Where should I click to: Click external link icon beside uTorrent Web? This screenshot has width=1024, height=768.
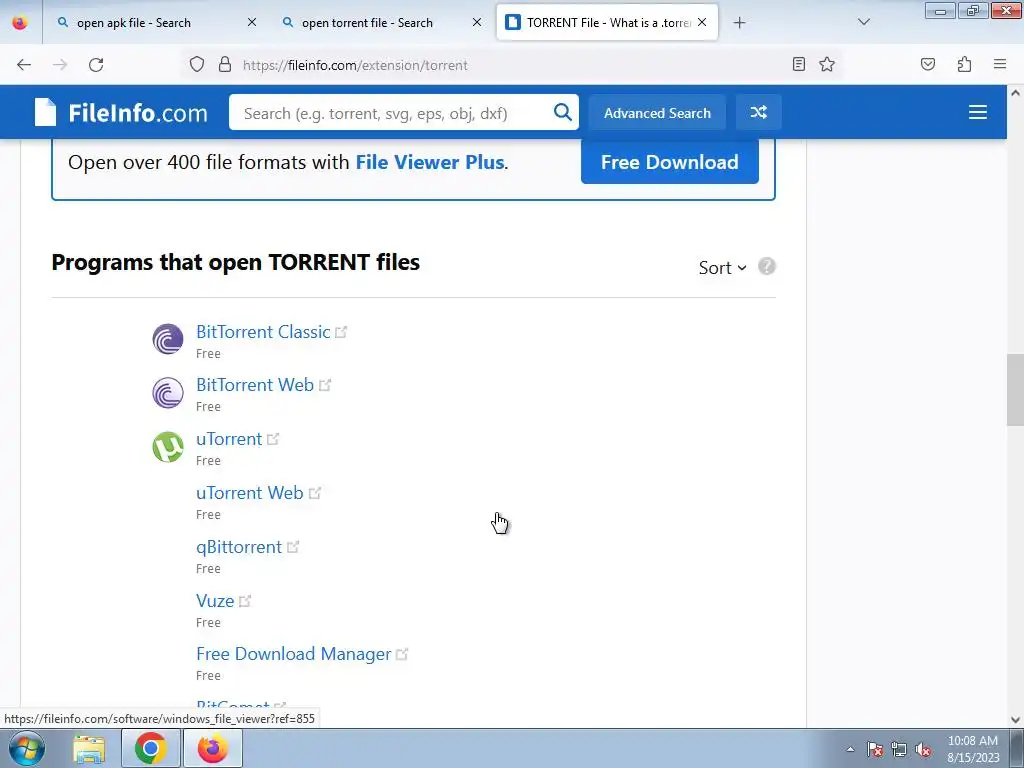(315, 492)
